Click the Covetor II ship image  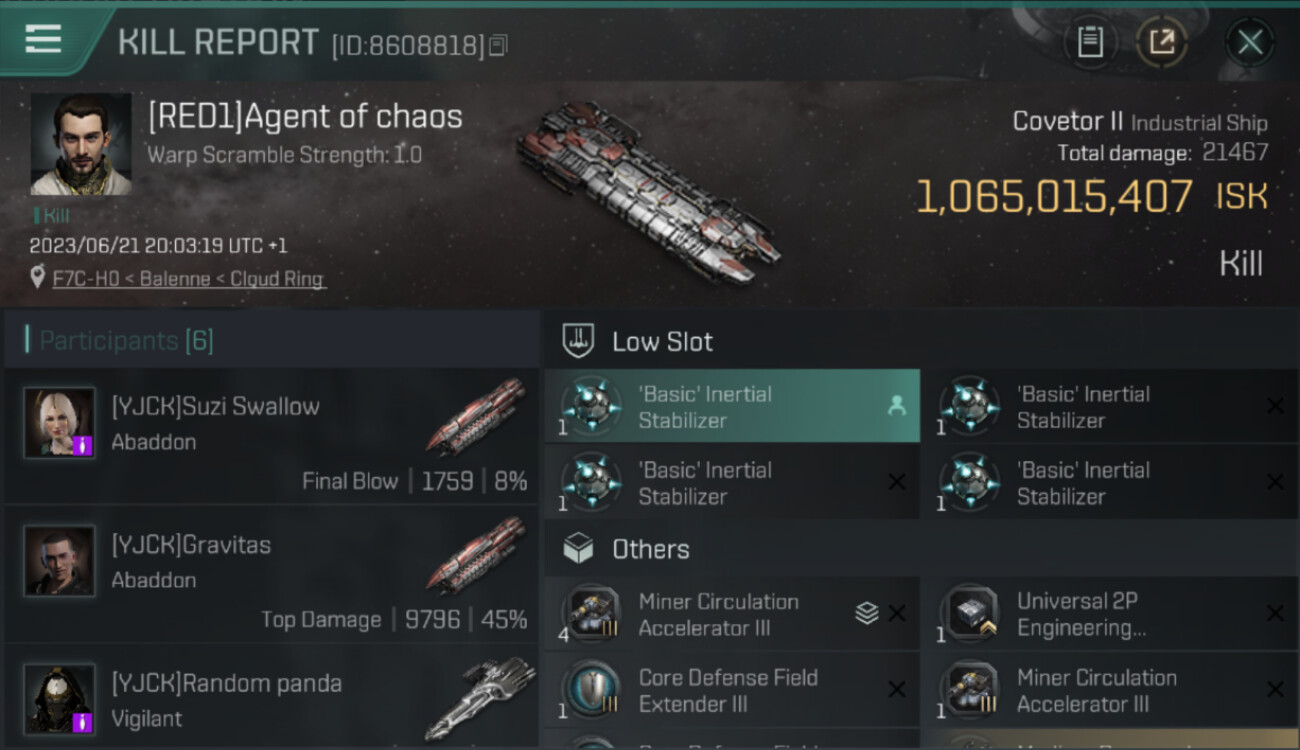647,190
